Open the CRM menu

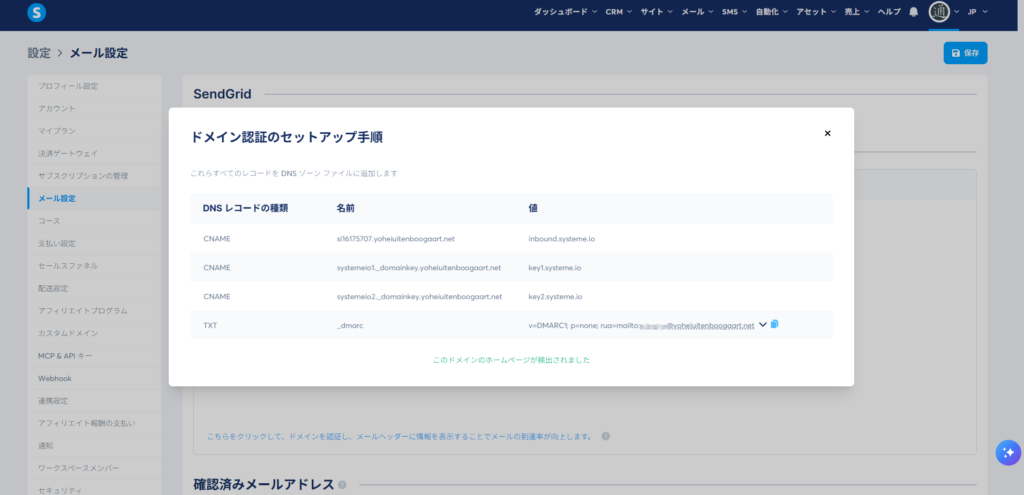619,12
